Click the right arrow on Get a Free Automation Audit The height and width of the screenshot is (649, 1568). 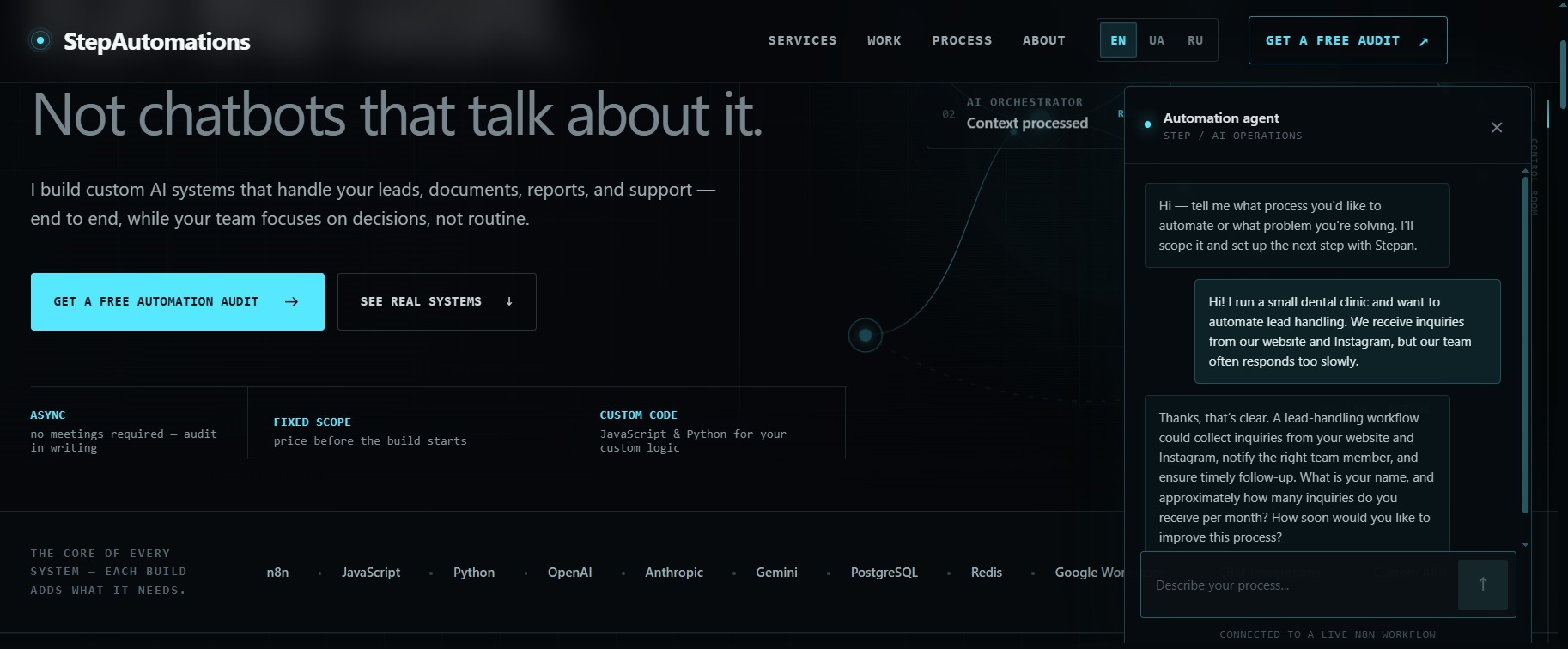coord(291,301)
